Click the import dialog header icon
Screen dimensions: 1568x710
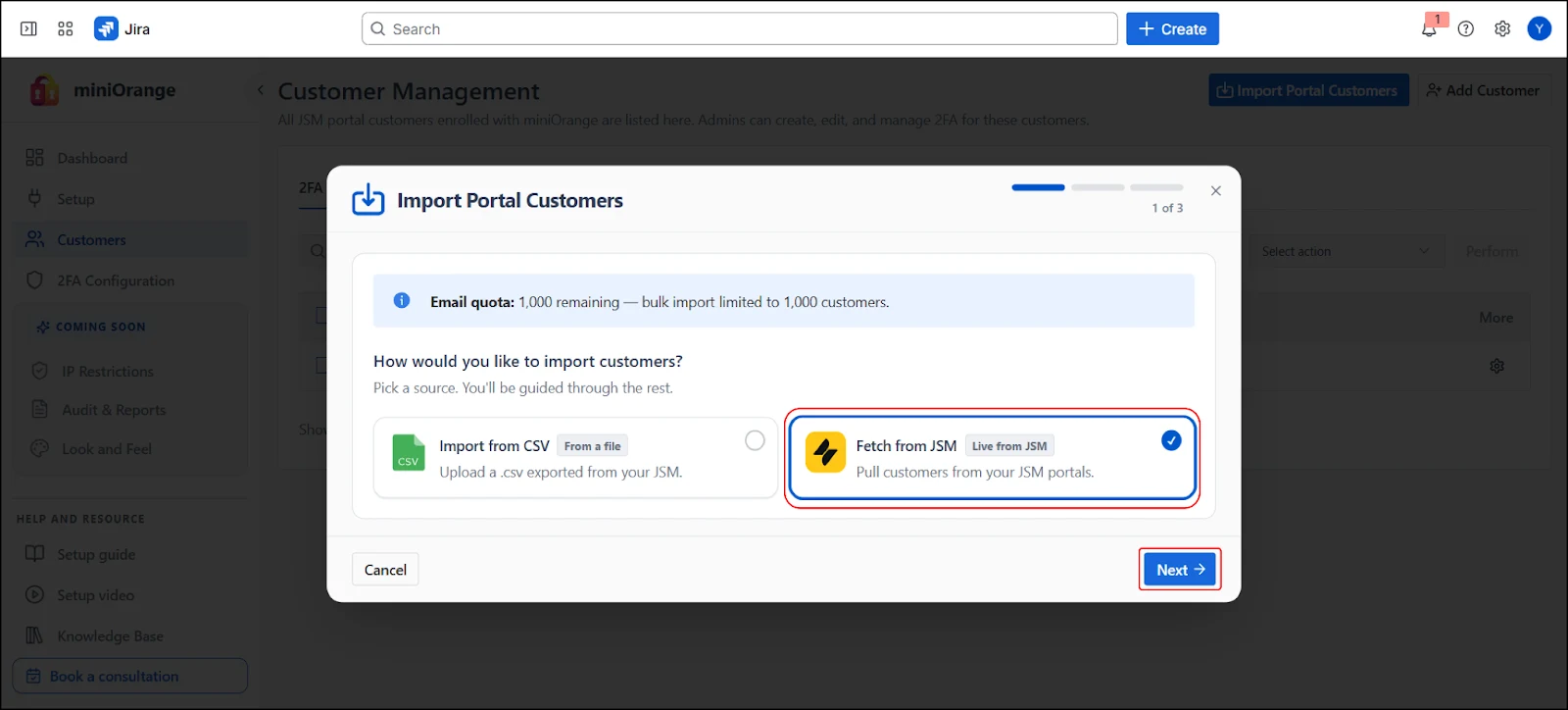pyautogui.click(x=368, y=199)
